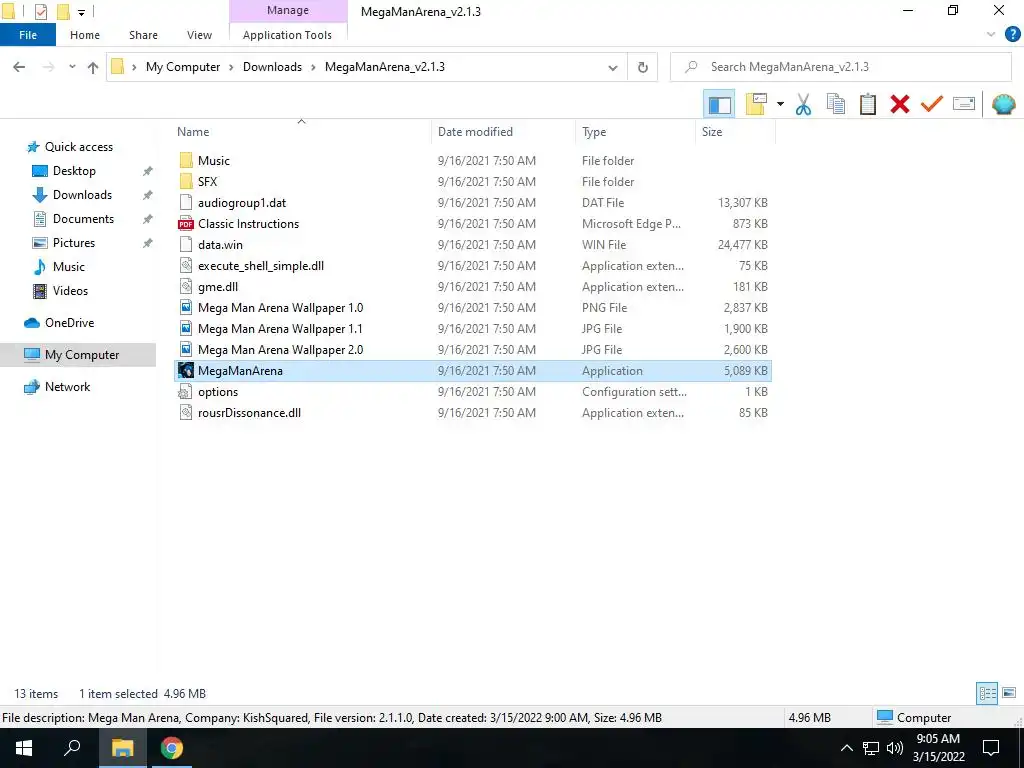Open the File ribbon tab
1024x768 pixels.
pyautogui.click(x=27, y=35)
